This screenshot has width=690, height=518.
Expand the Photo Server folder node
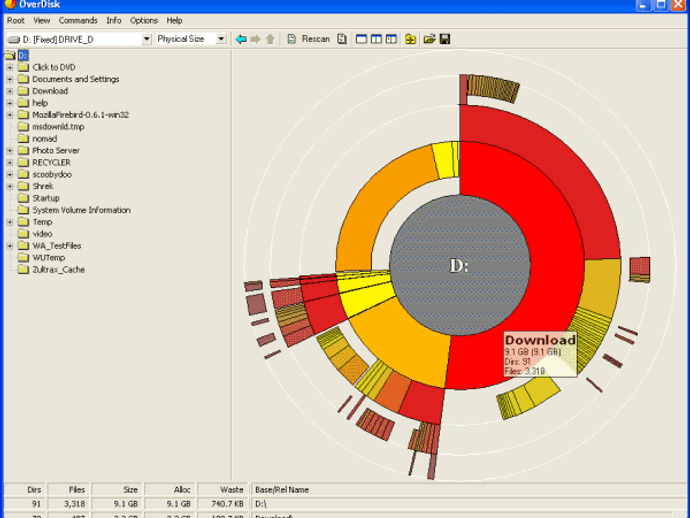(10, 151)
